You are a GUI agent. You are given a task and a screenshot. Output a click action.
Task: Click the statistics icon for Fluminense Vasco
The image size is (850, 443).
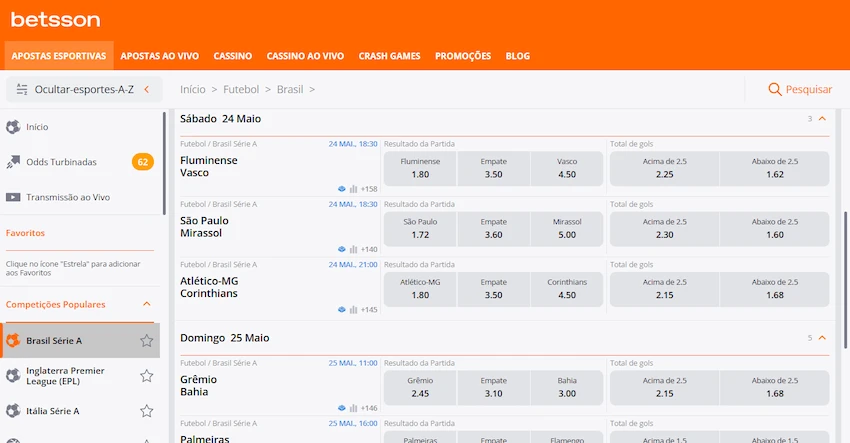pos(353,189)
